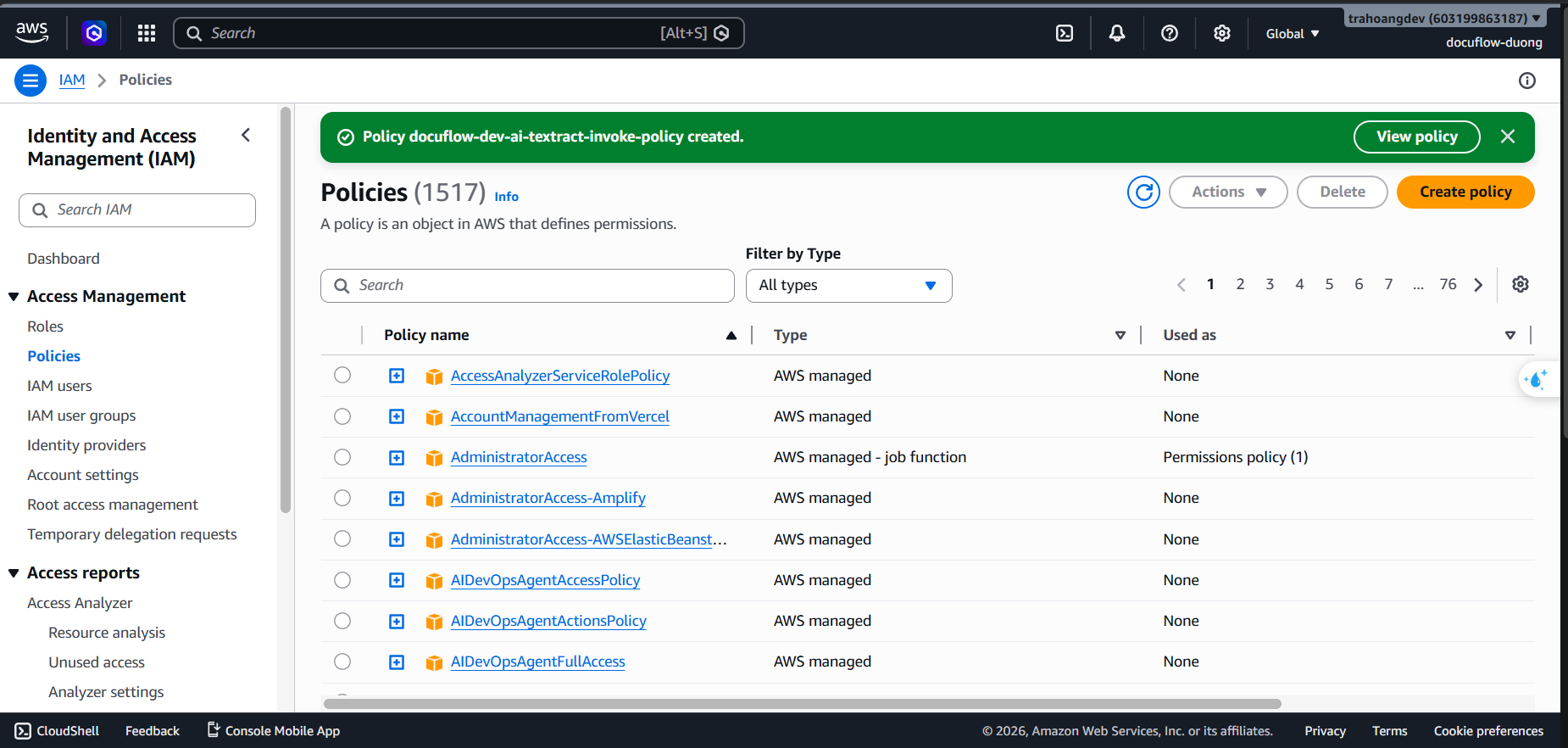Open the notifications bell
This screenshot has height=748, width=1568.
coord(1117,33)
